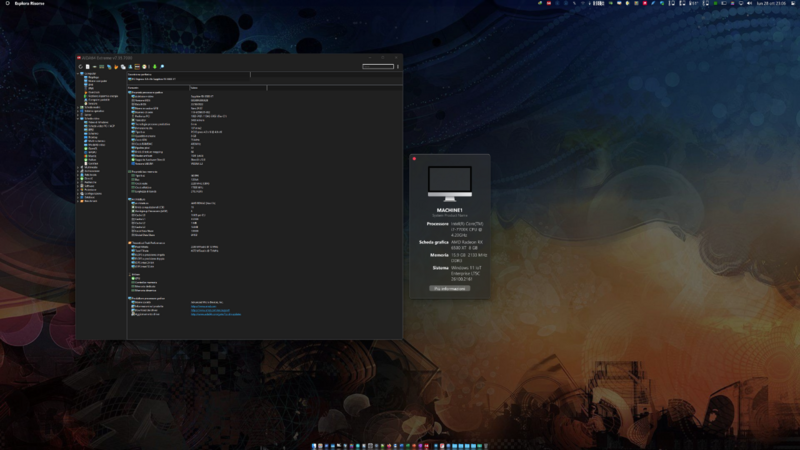Collapse the Scheda video tree node
The height and width of the screenshot is (450, 800).
click(x=78, y=118)
